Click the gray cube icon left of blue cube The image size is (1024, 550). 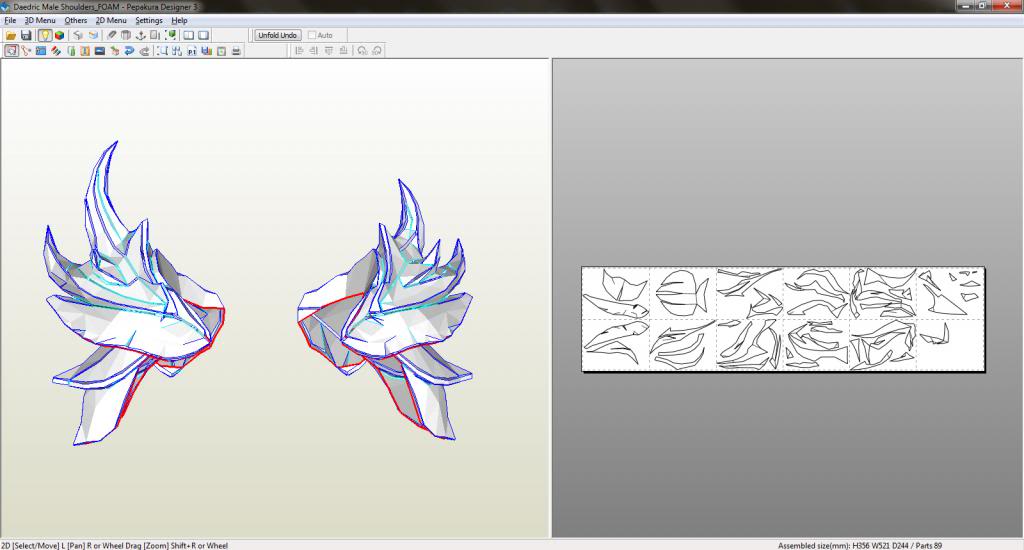point(78,35)
